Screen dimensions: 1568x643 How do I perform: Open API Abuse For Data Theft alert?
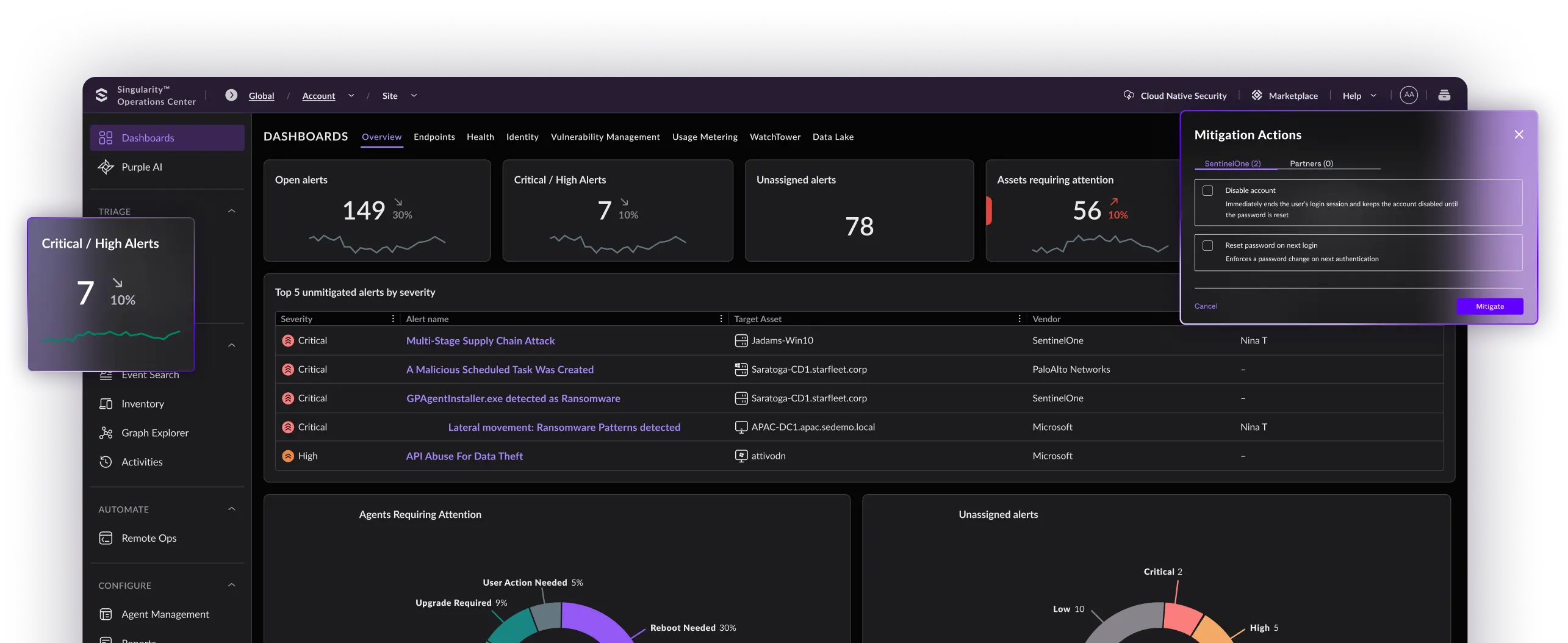464,456
